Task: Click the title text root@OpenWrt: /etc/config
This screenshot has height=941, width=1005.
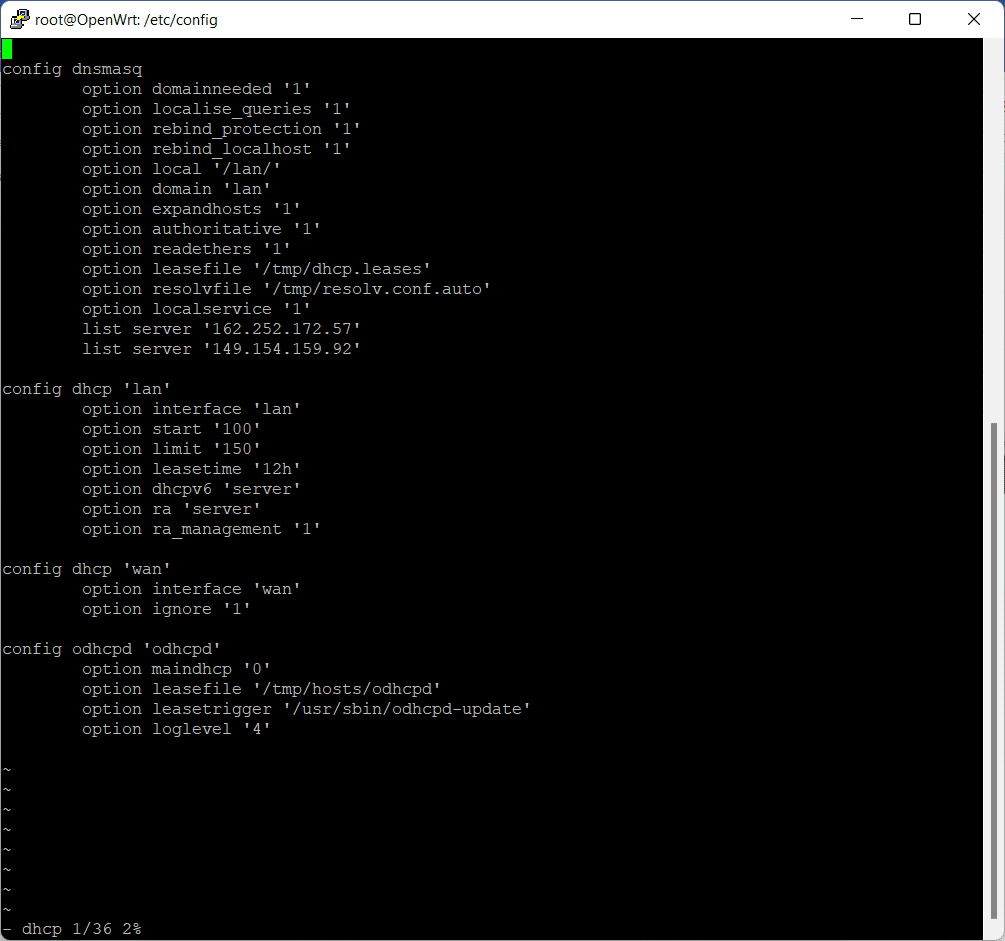Action: (126, 20)
